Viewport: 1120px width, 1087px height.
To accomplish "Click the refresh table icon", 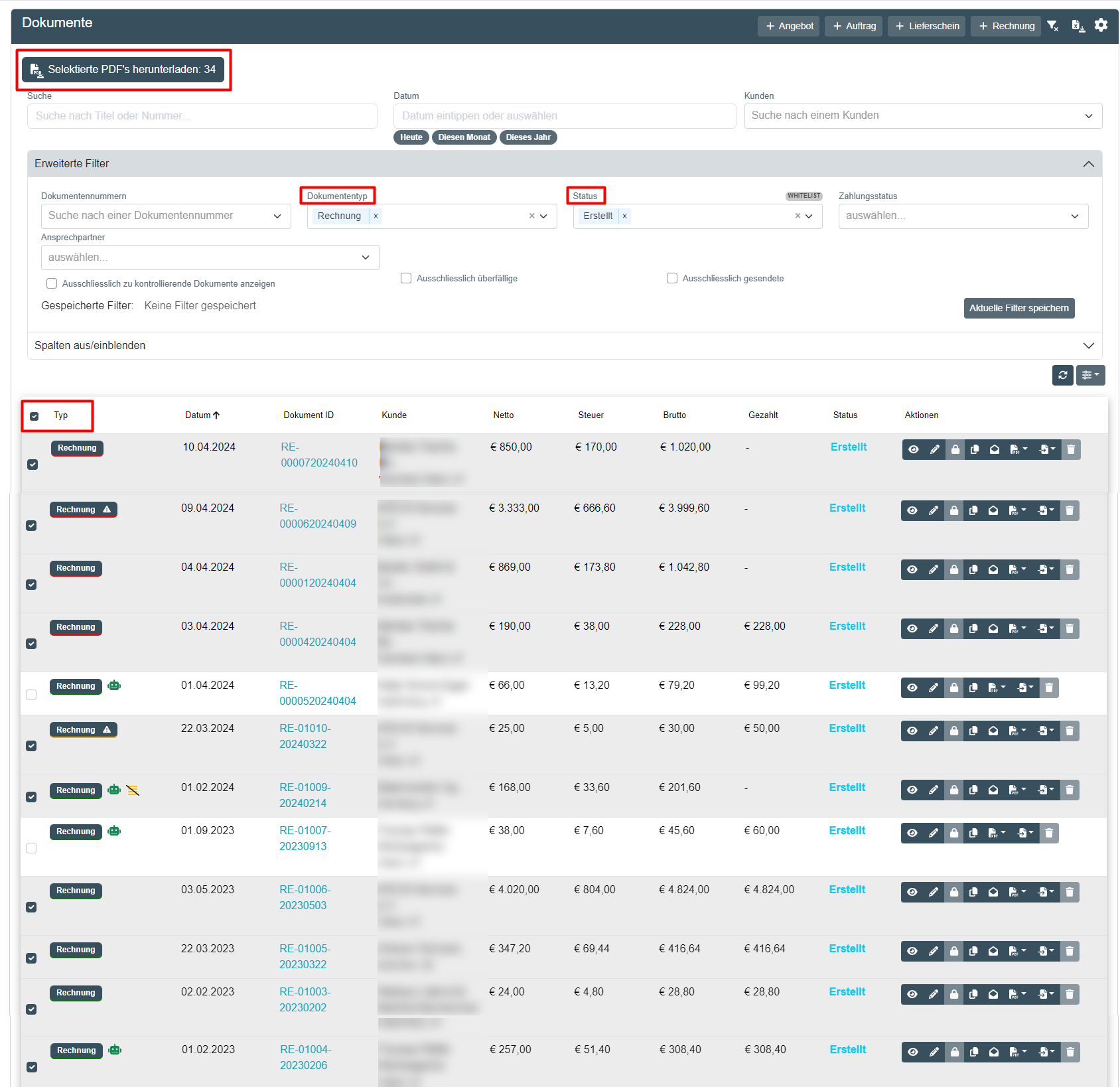I will pyautogui.click(x=1062, y=375).
